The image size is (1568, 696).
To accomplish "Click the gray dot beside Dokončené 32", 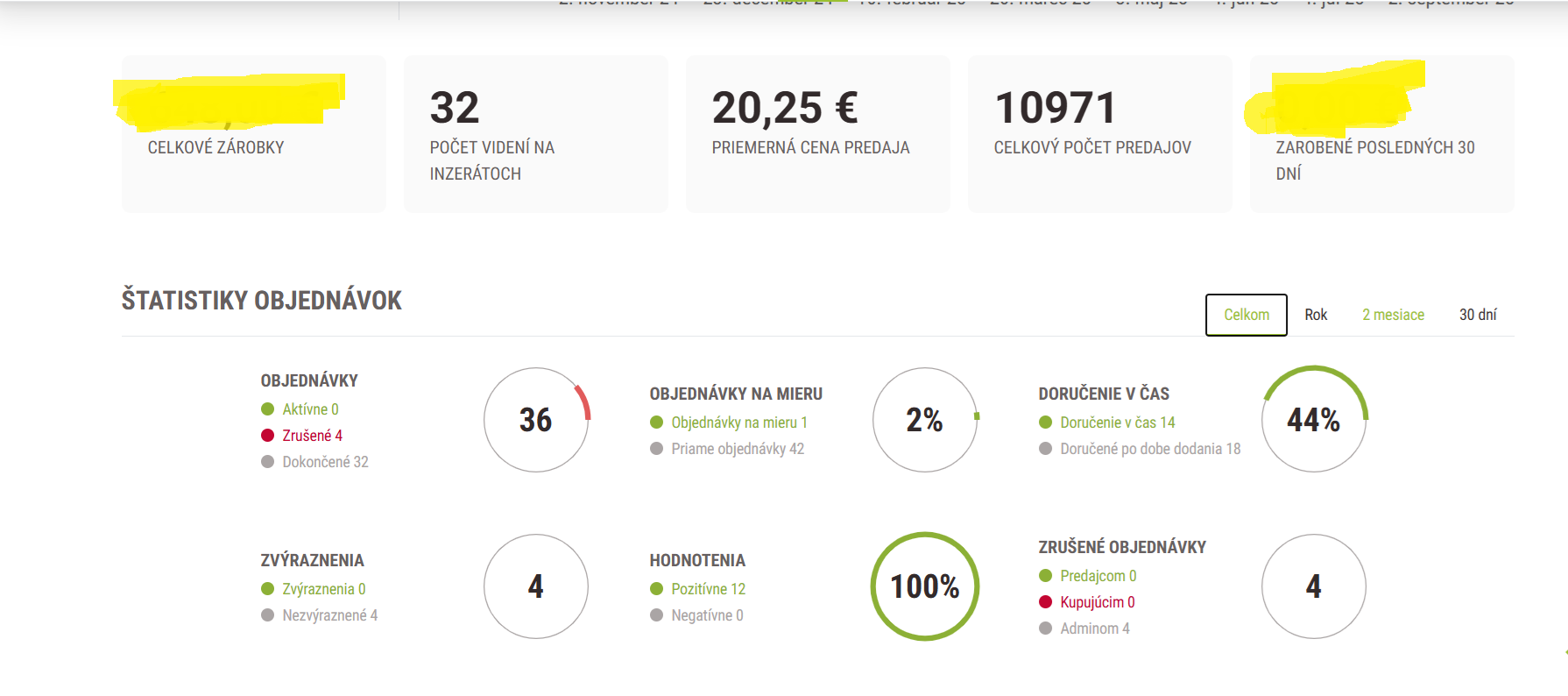I will coord(268,462).
